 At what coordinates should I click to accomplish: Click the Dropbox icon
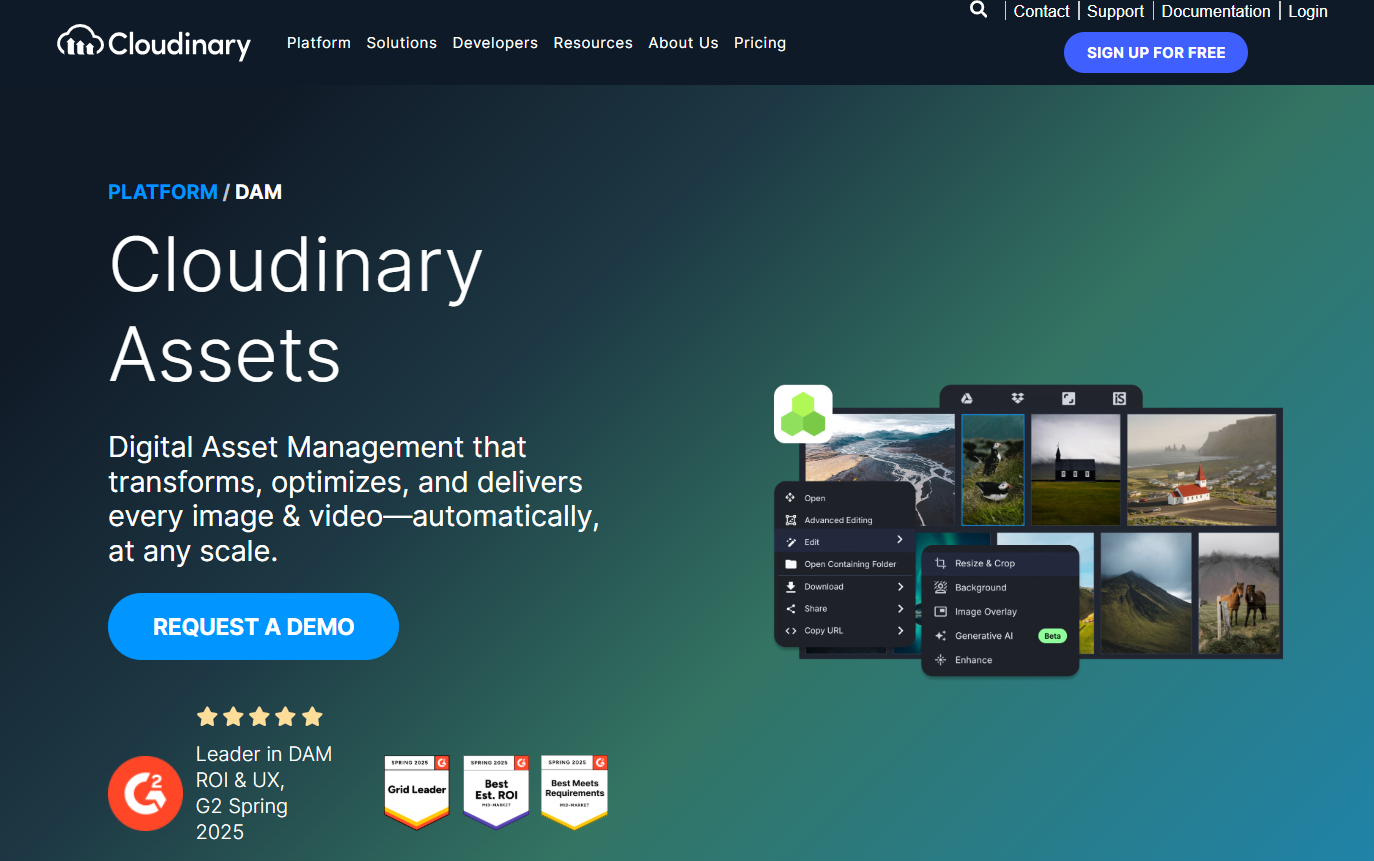click(x=1017, y=398)
